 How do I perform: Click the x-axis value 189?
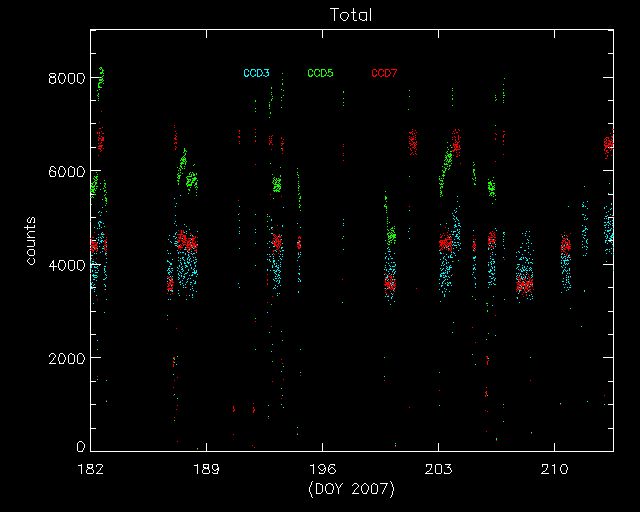click(x=206, y=469)
